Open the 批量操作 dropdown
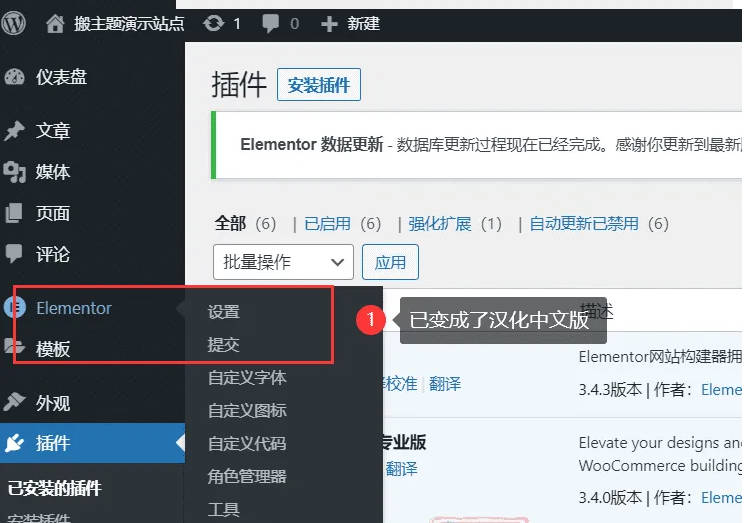Viewport: 744px width, 523px height. coord(283,262)
